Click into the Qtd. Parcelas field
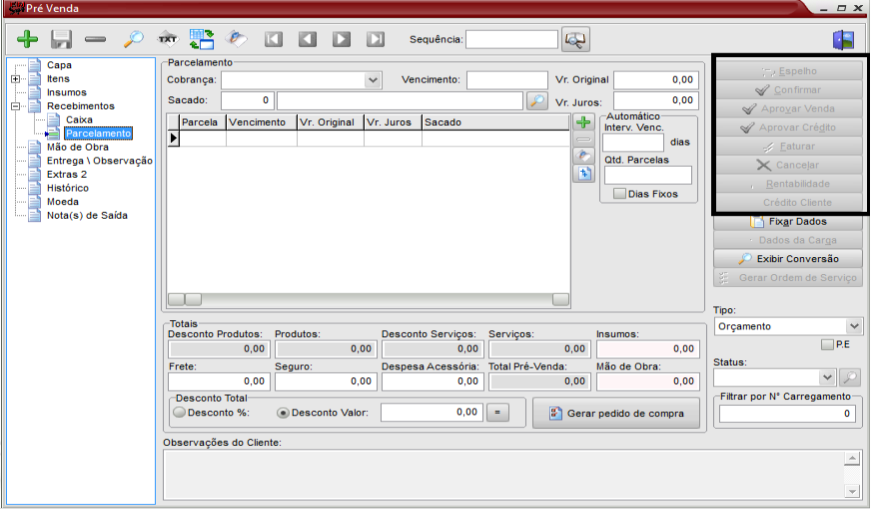Image resolution: width=874 pixels, height=510 pixels. tap(648, 176)
